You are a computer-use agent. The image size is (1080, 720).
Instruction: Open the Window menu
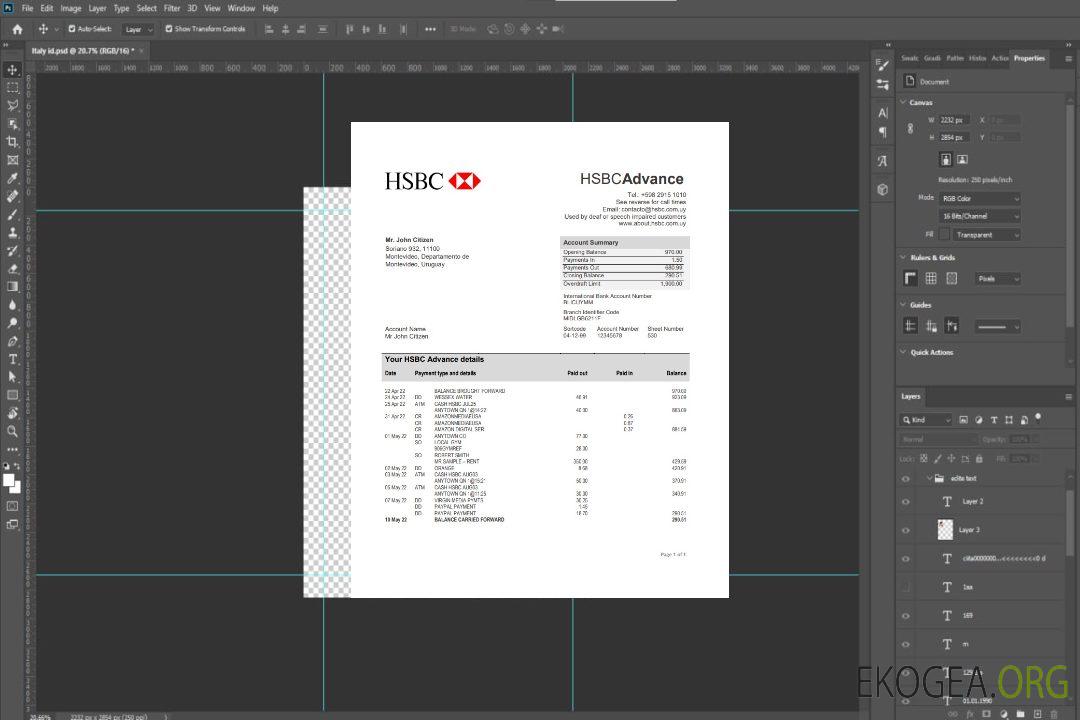241,8
